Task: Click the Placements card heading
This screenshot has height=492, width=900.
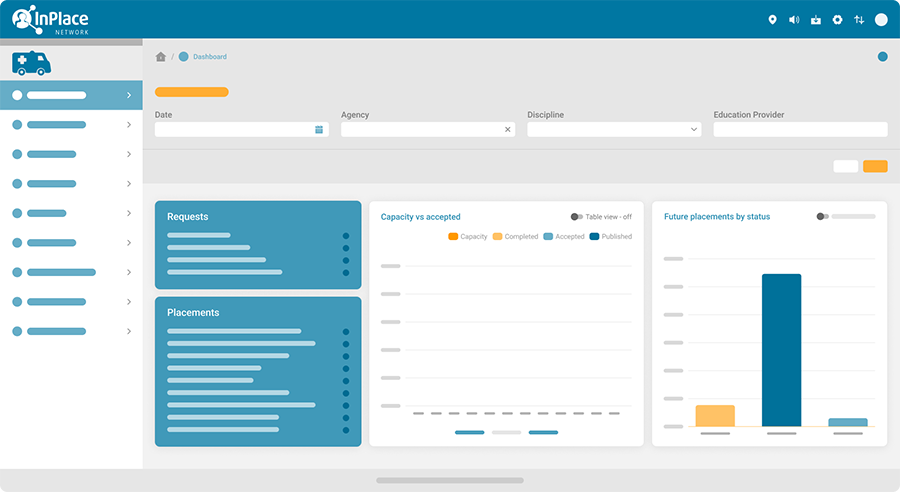Action: 193,312
